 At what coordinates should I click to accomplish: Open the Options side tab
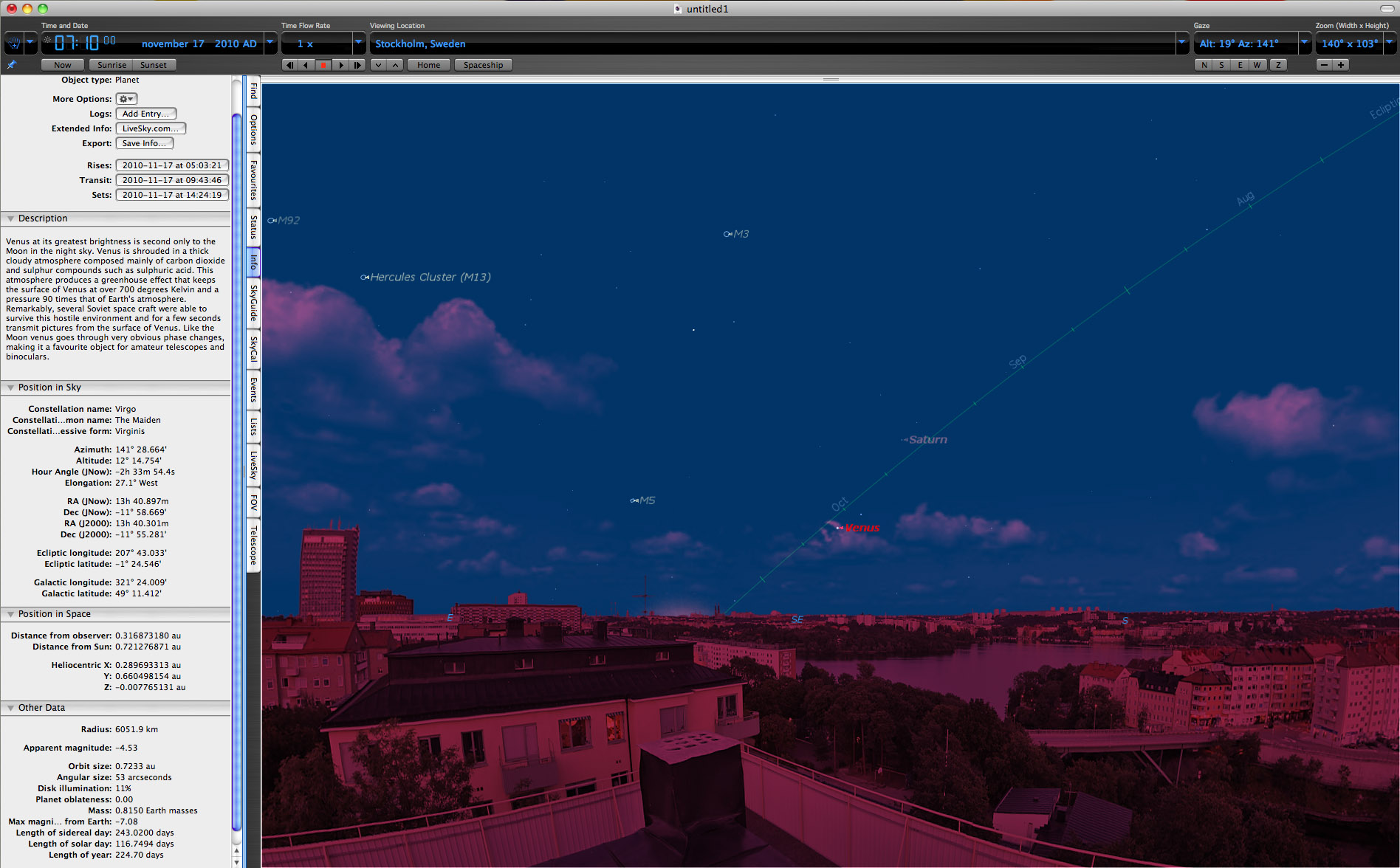click(253, 129)
